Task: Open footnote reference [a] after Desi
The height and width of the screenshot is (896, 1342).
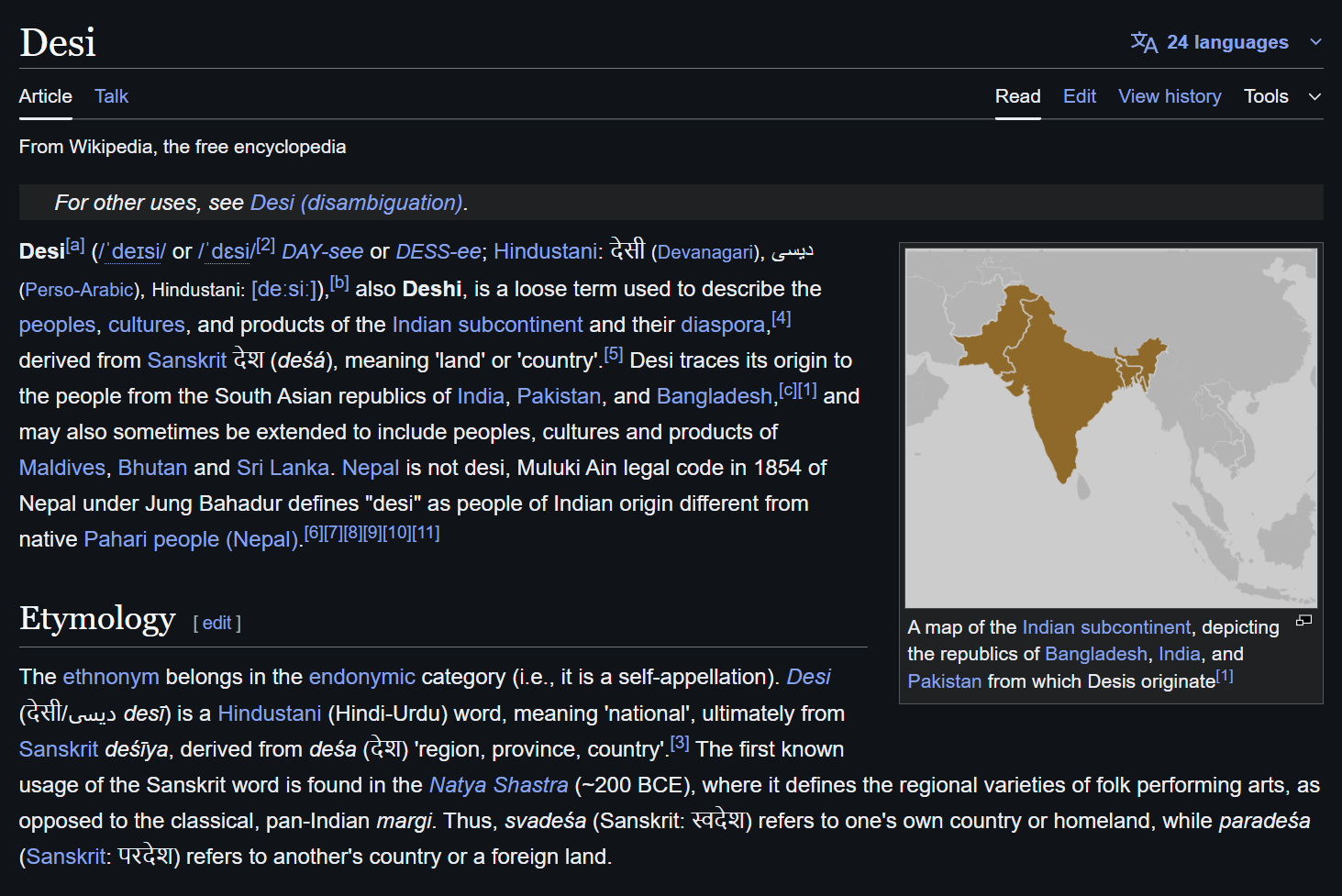Action: [x=75, y=246]
